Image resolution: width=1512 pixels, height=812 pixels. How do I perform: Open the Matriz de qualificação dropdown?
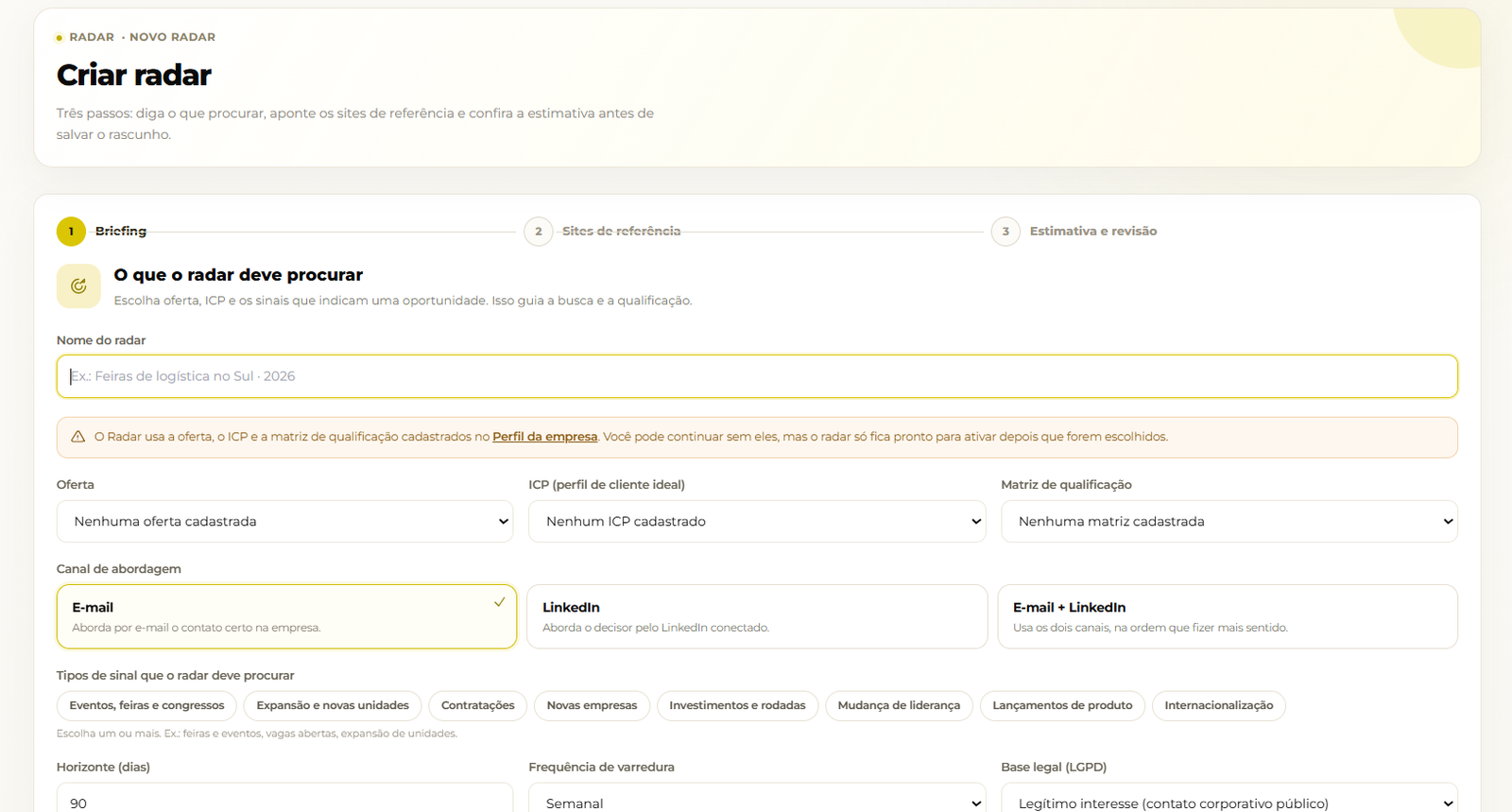[x=1229, y=522]
